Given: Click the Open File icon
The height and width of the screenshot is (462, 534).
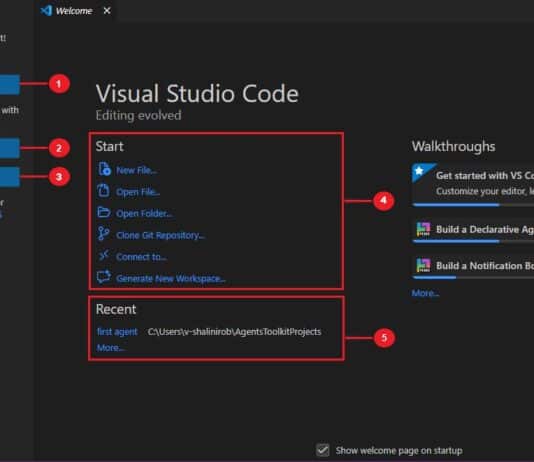Looking at the screenshot, I should tap(104, 190).
